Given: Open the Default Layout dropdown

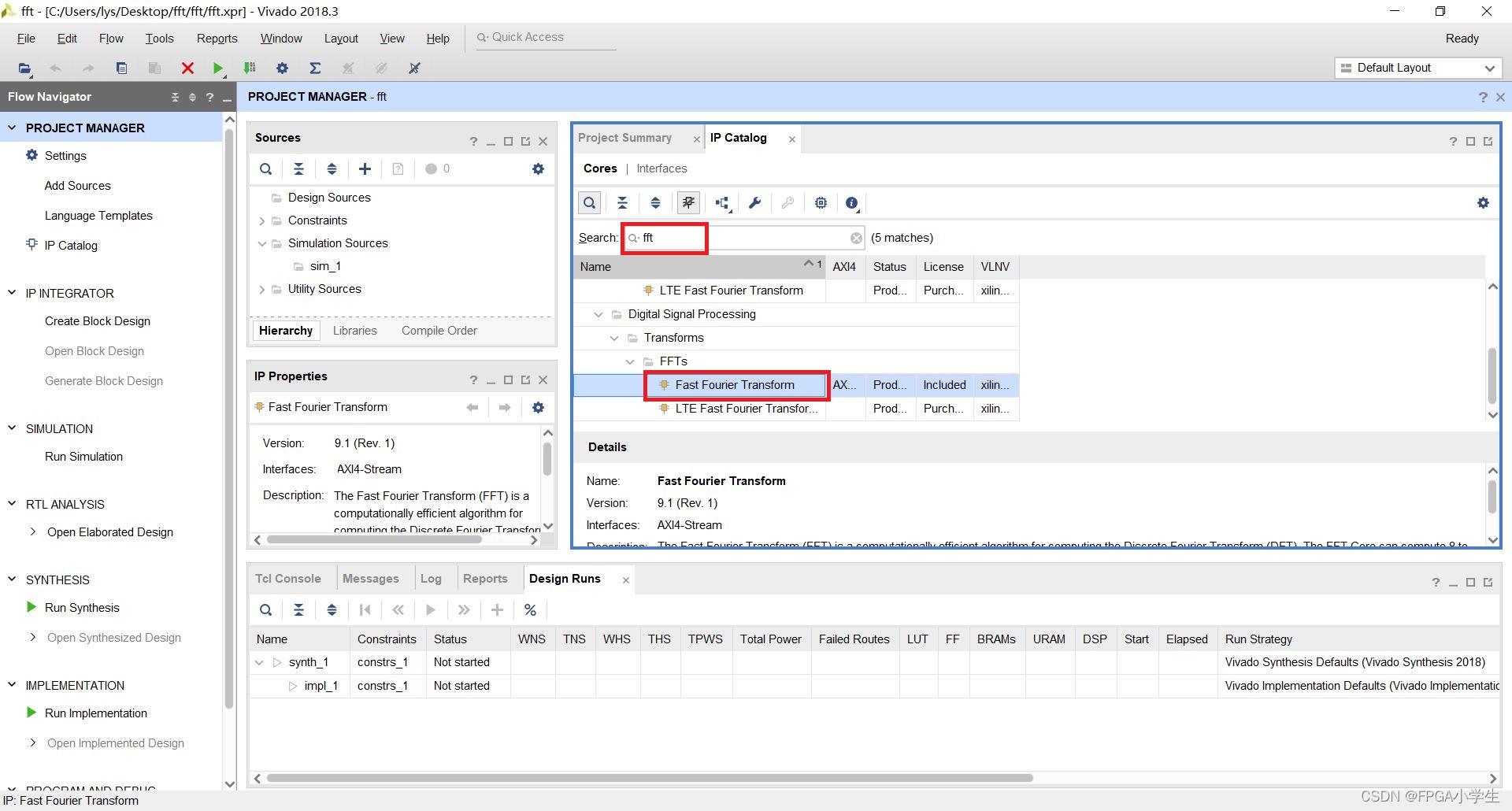Looking at the screenshot, I should click(1418, 68).
